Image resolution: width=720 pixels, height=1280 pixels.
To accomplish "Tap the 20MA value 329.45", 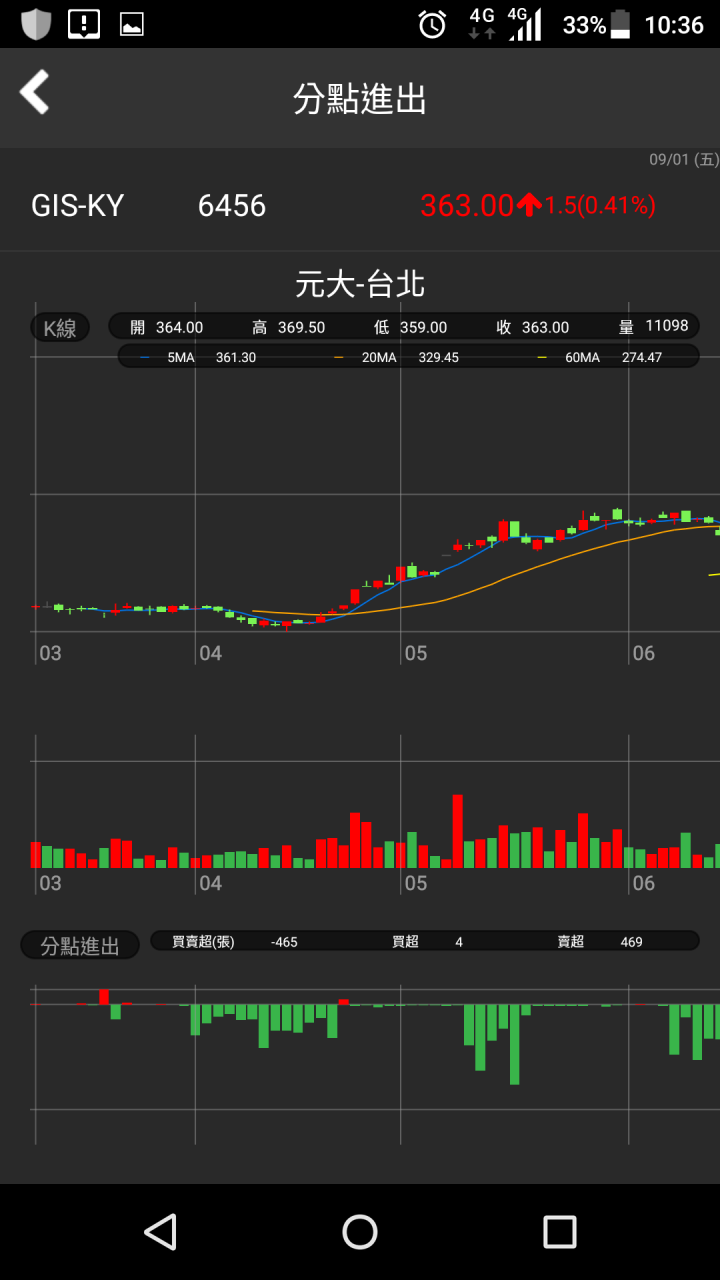I will 438,357.
